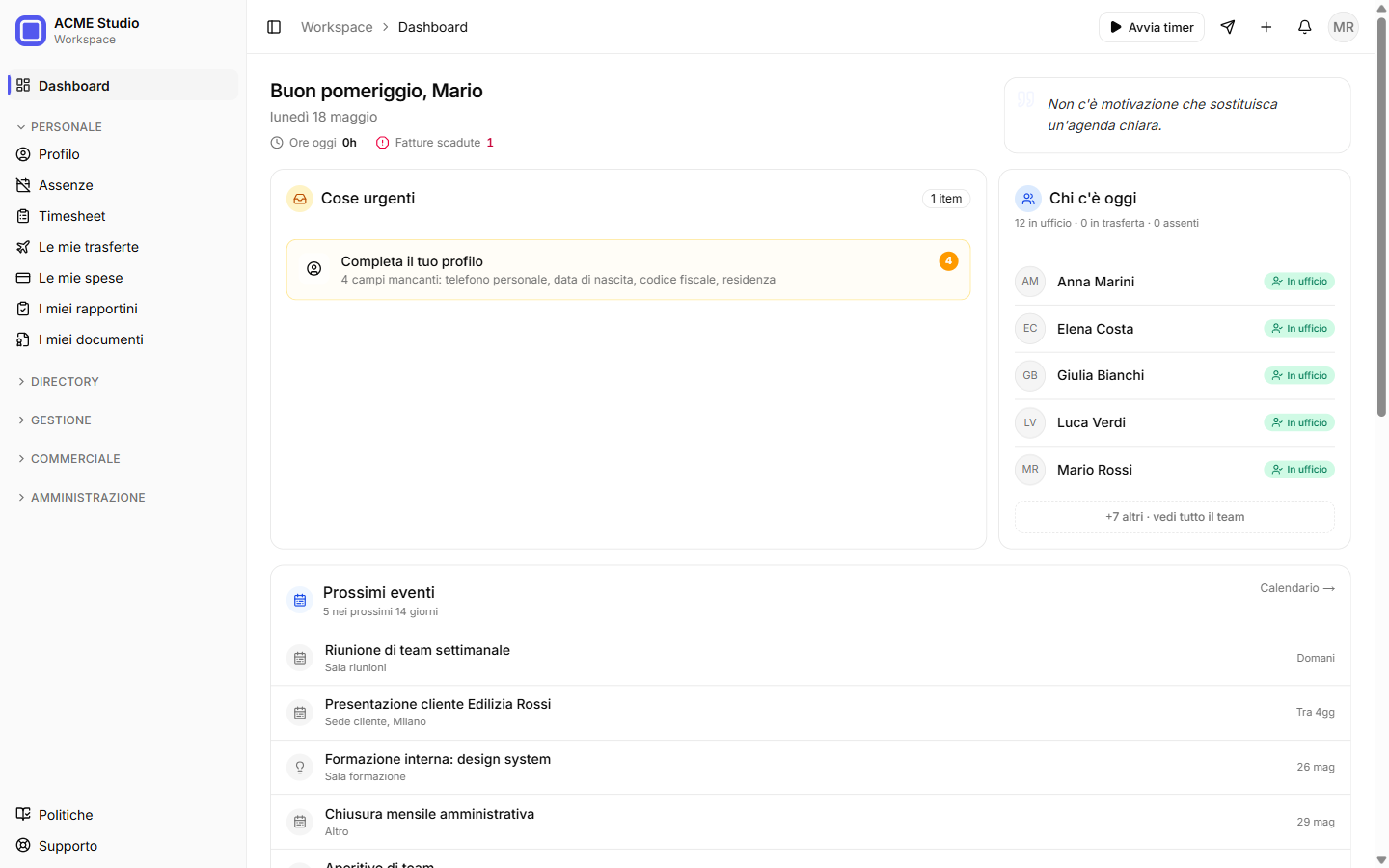Open the Riunione di team settimanale event
The height and width of the screenshot is (868, 1389).
click(x=810, y=658)
